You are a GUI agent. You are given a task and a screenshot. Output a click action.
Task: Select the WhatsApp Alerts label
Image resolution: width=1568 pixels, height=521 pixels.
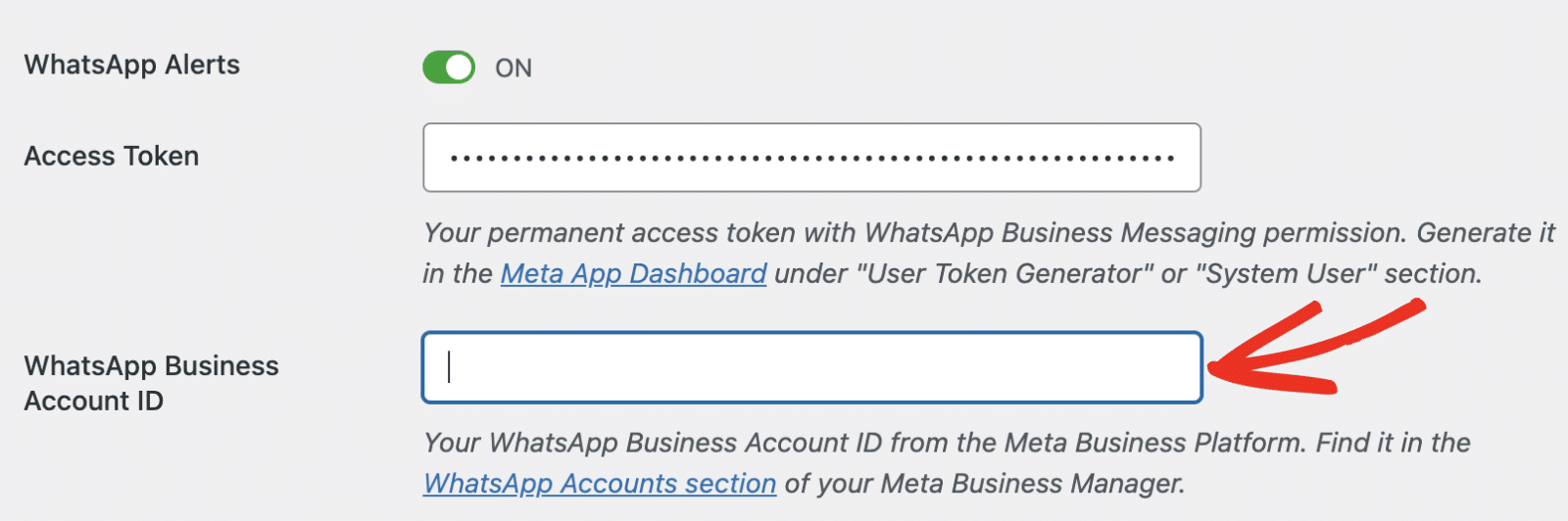[x=132, y=66]
